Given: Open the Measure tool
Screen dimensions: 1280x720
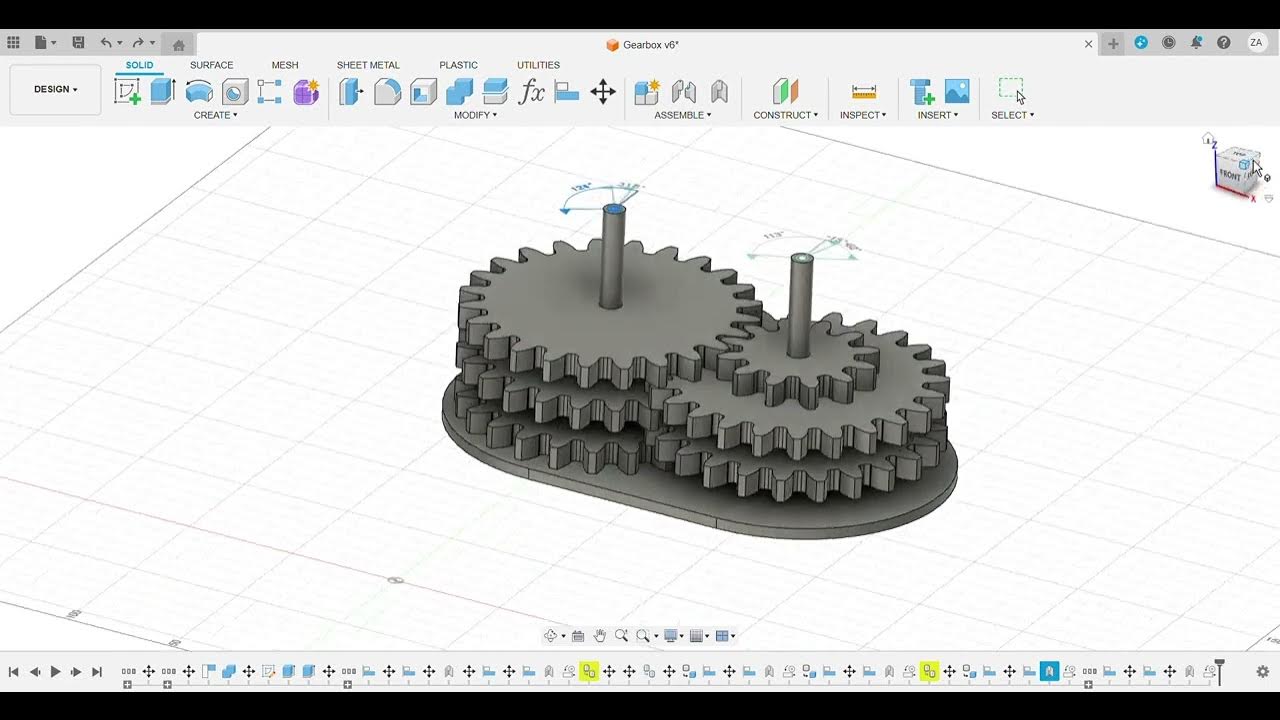Looking at the screenshot, I should pos(863,92).
